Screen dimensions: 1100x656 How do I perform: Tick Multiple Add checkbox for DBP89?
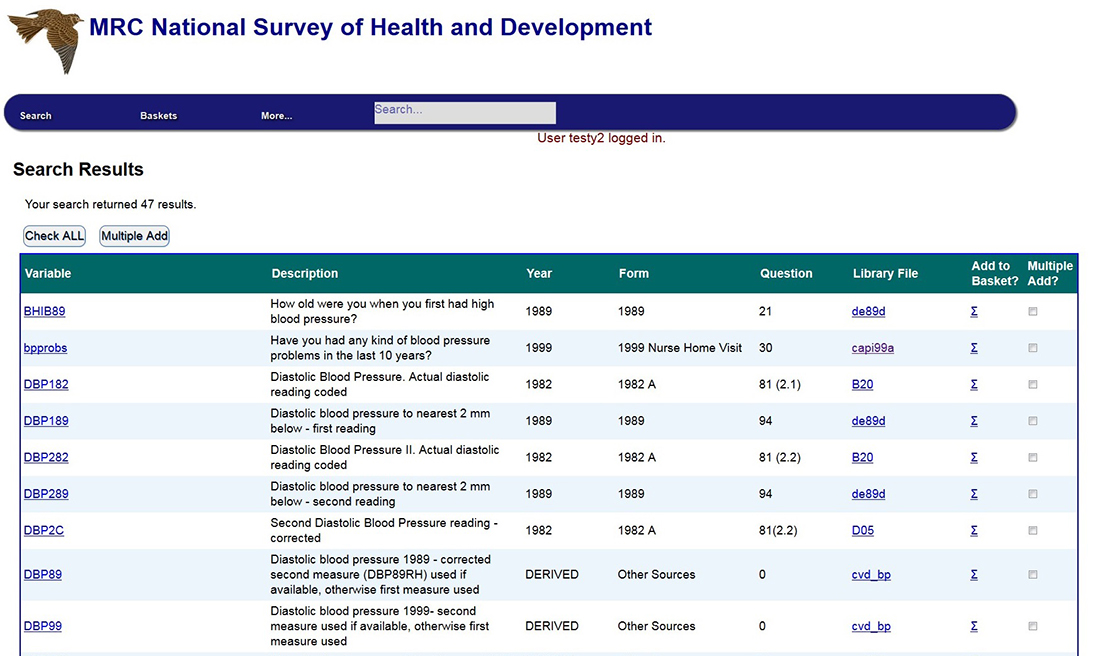pos(1033,575)
